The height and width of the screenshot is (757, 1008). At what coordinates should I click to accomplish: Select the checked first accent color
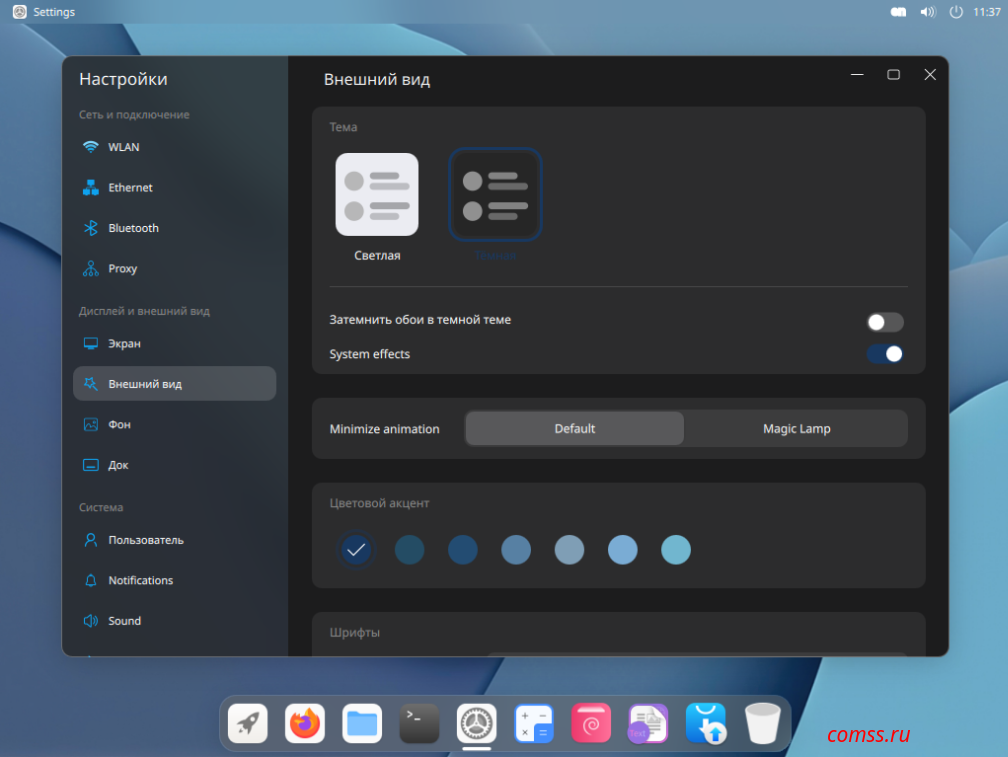(356, 550)
